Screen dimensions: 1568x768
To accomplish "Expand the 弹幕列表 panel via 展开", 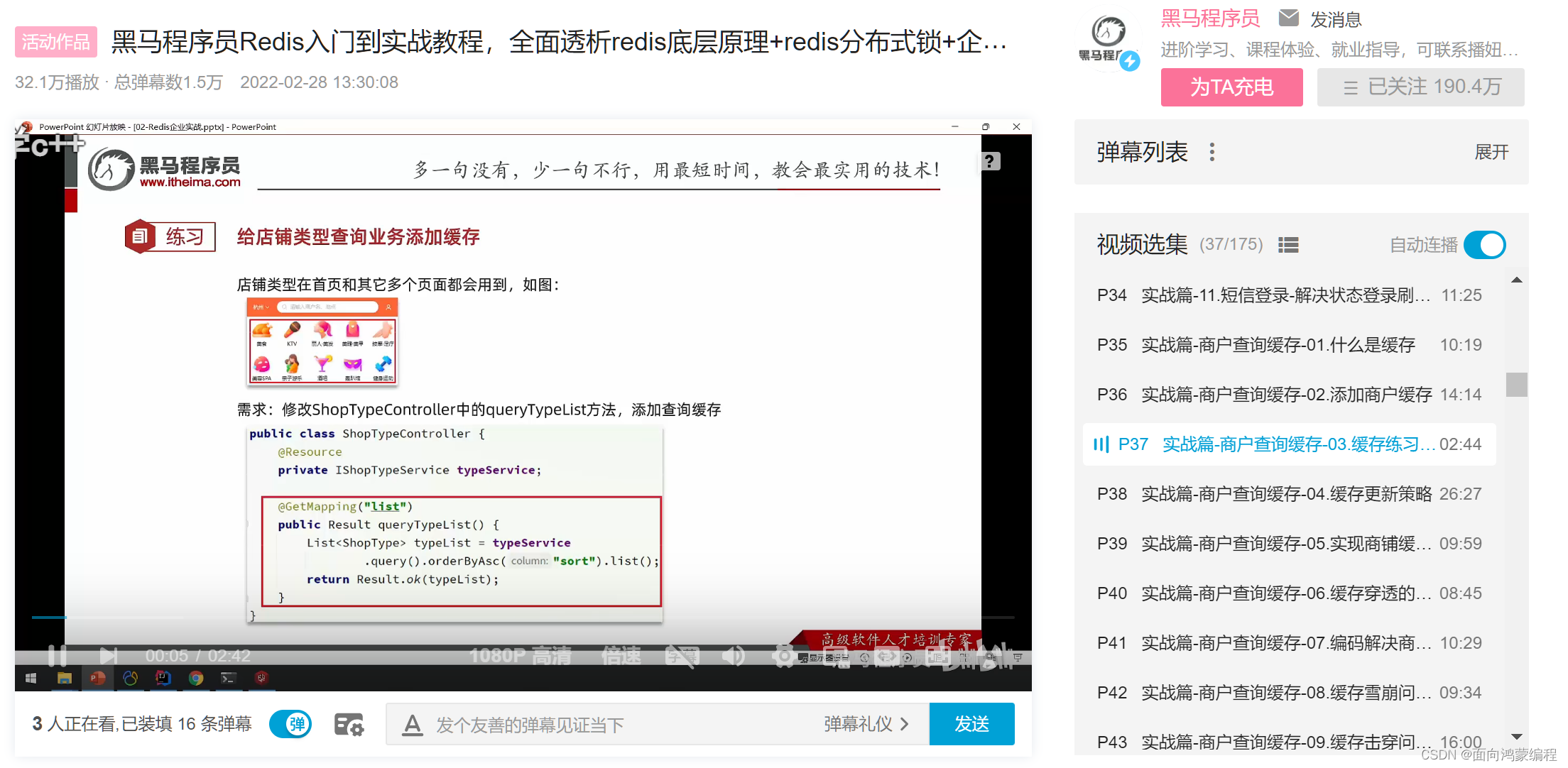I will tap(1491, 152).
